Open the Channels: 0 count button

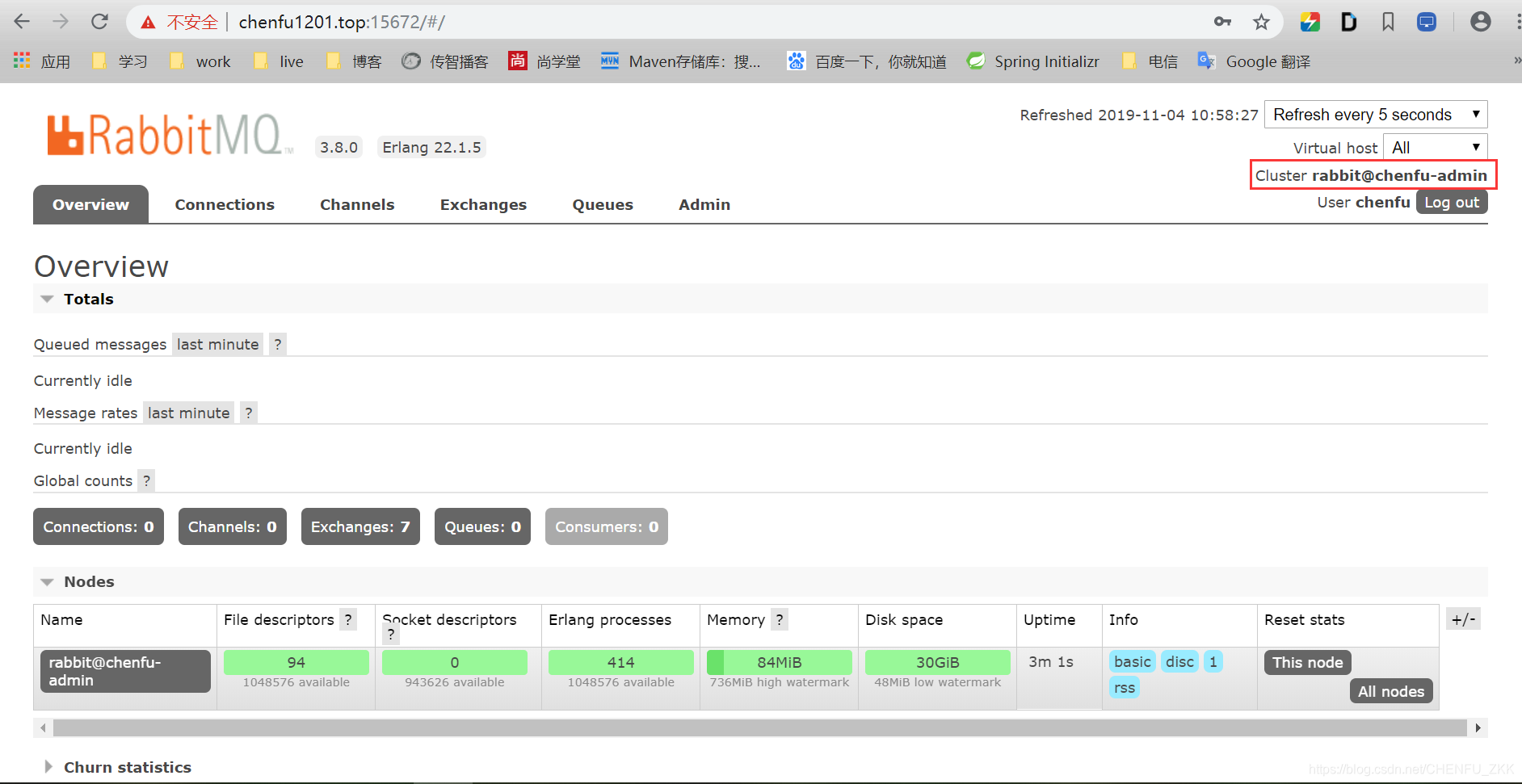(233, 526)
